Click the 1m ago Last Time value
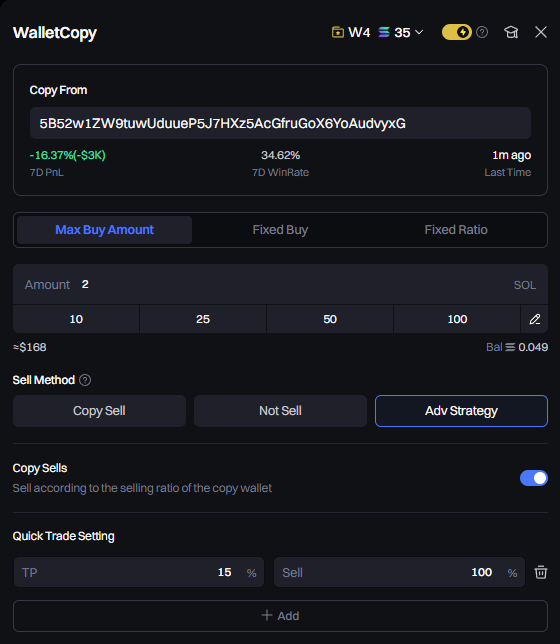560x644 pixels. (x=512, y=155)
